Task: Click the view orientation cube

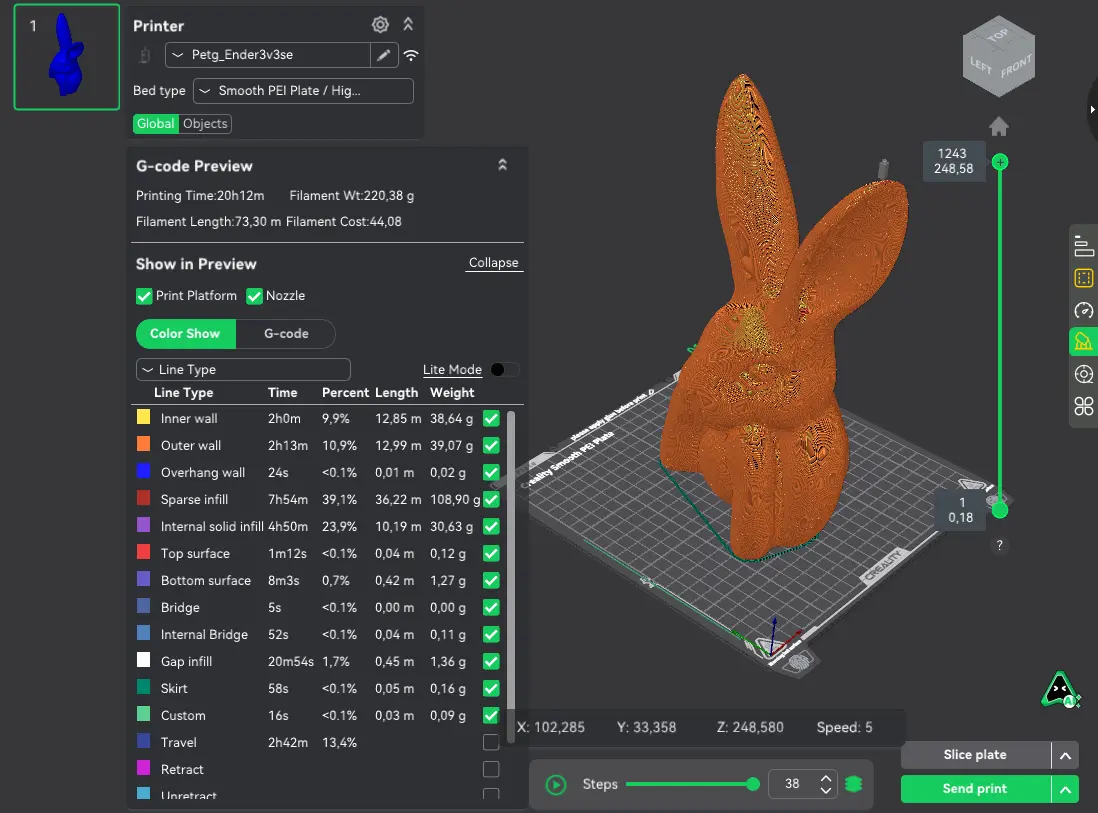Action: 999,57
